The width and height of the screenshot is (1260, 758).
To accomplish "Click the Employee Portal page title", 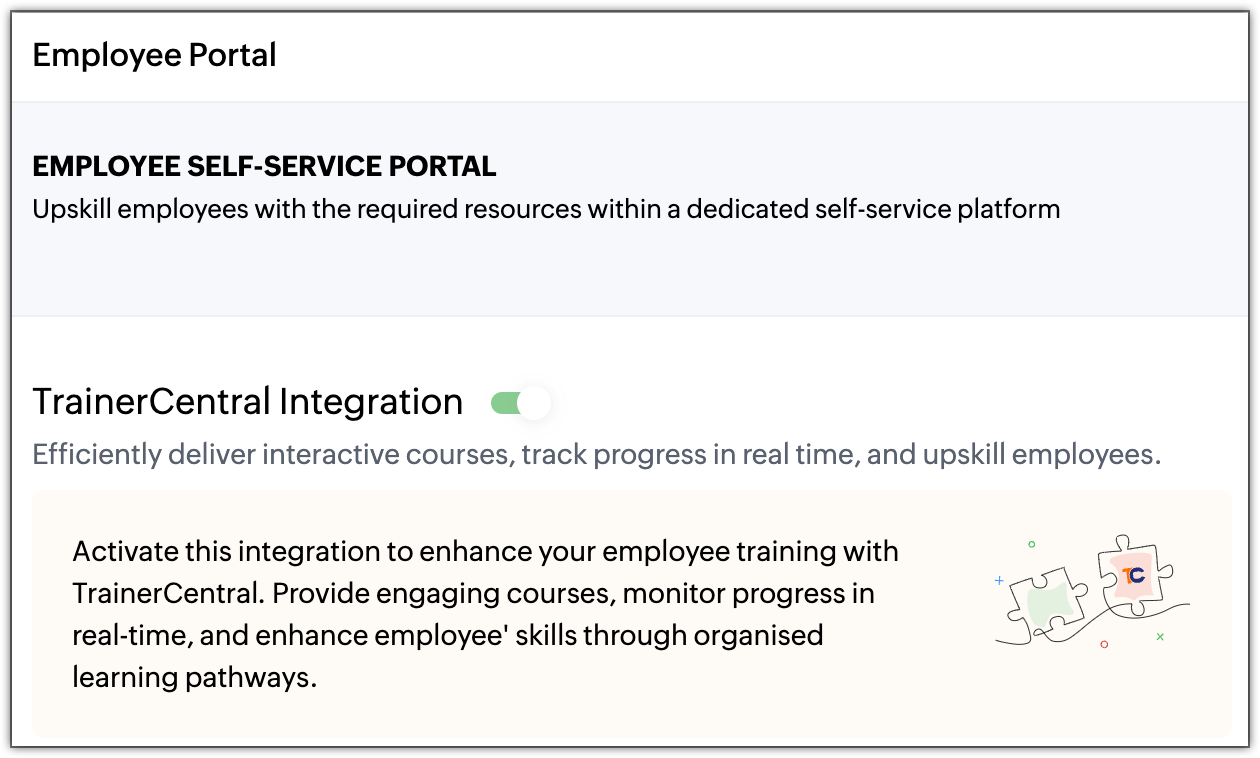I will pos(154,55).
